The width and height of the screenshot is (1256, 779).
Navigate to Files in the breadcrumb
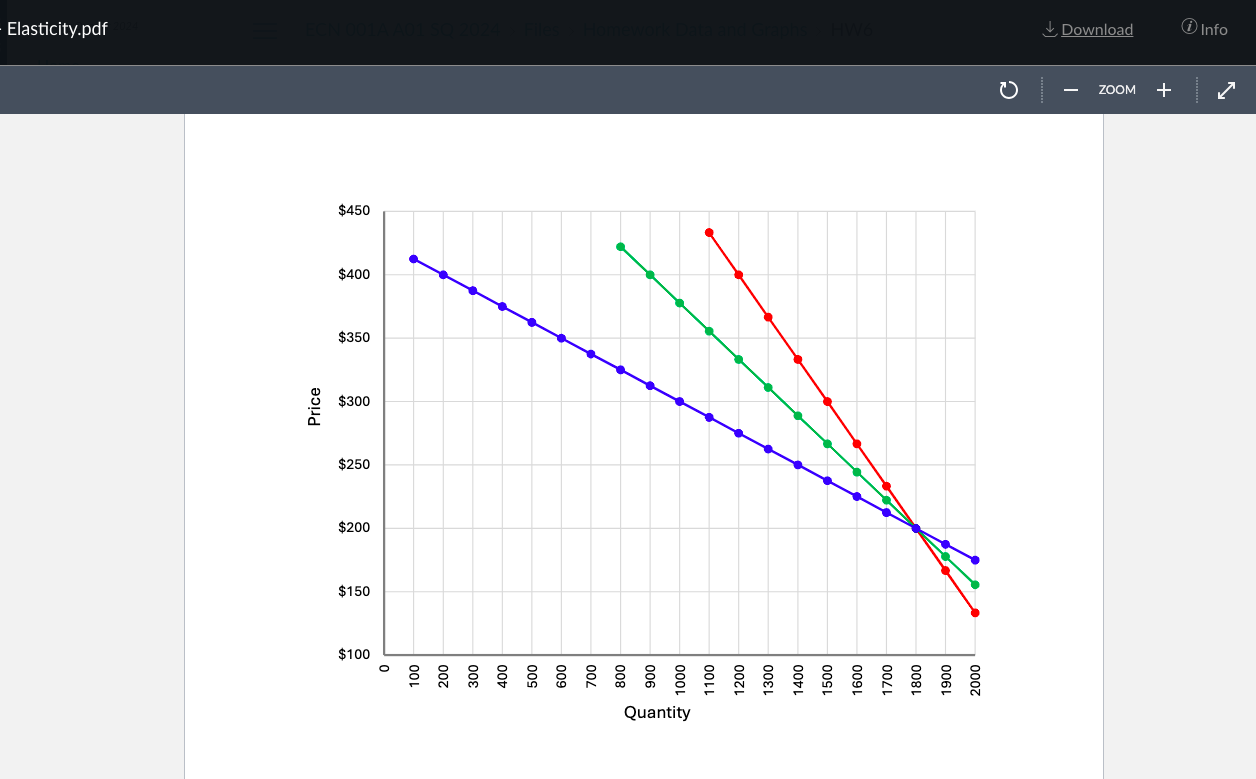(540, 30)
